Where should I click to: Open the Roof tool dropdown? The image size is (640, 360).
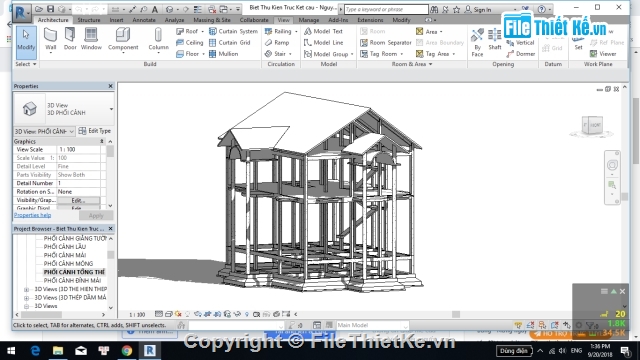coord(202,31)
